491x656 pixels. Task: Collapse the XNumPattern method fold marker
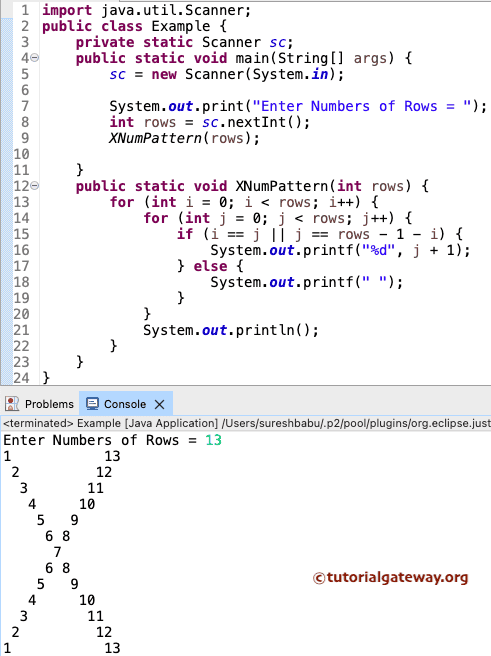[x=35, y=186]
